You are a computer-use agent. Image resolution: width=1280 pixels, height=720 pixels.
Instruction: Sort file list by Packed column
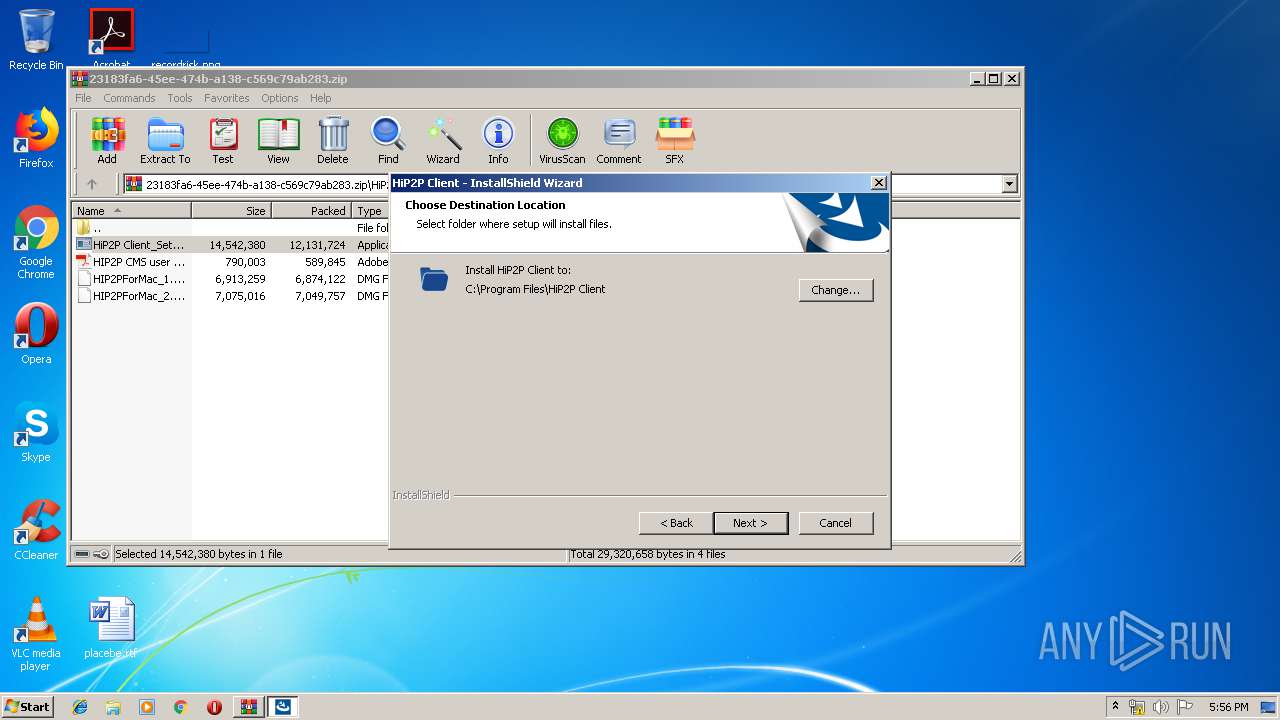(311, 211)
